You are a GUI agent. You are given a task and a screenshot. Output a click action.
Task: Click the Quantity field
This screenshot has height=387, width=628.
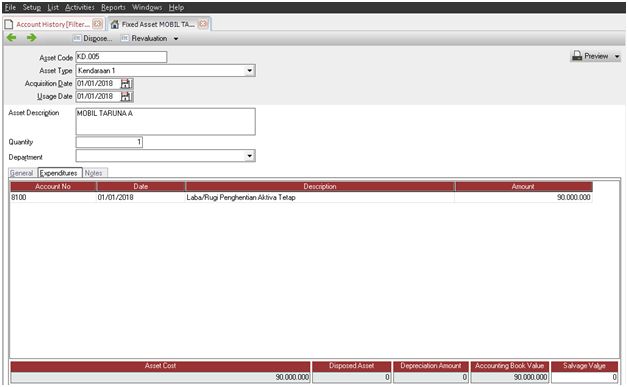pyautogui.click(x=109, y=142)
